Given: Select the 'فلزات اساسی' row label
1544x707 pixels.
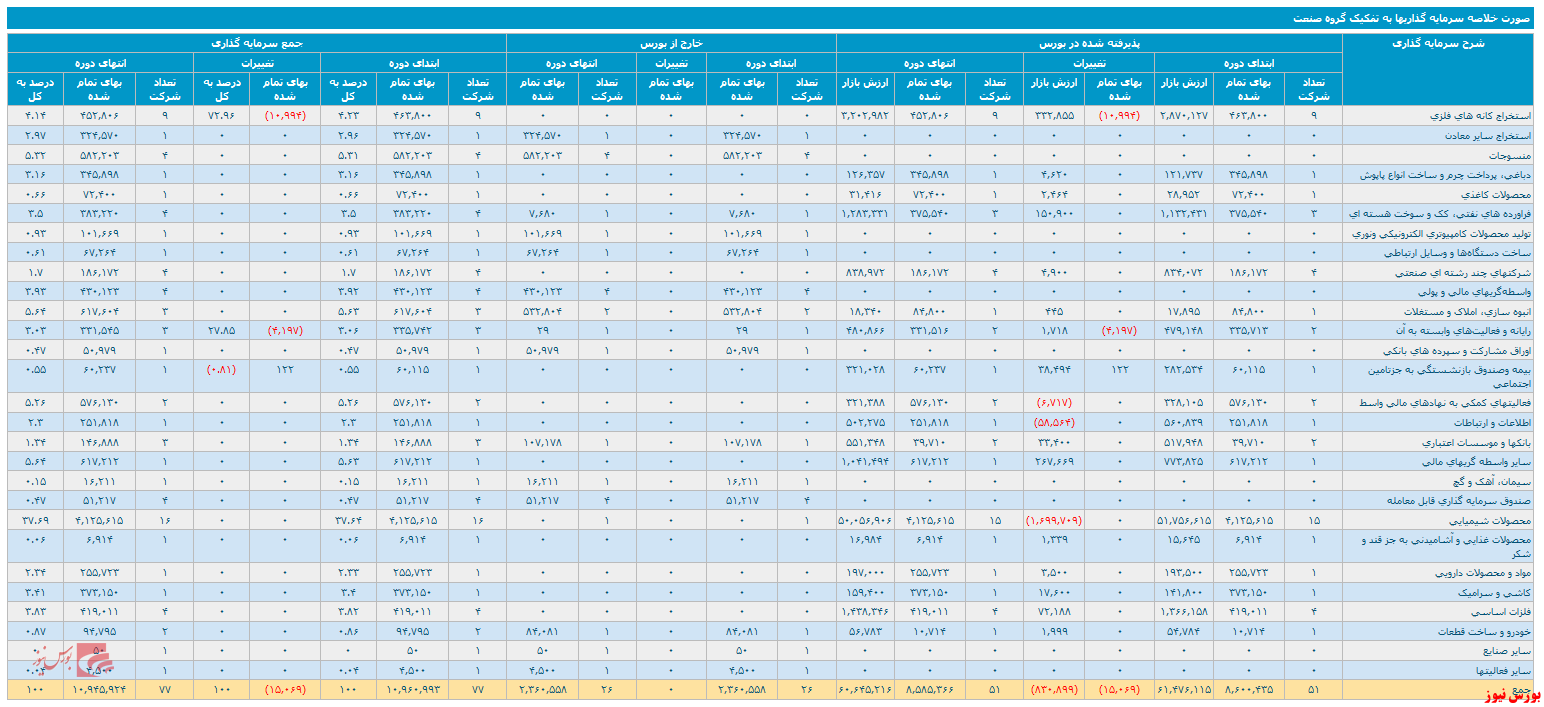Looking at the screenshot, I should [x=1502, y=612].
